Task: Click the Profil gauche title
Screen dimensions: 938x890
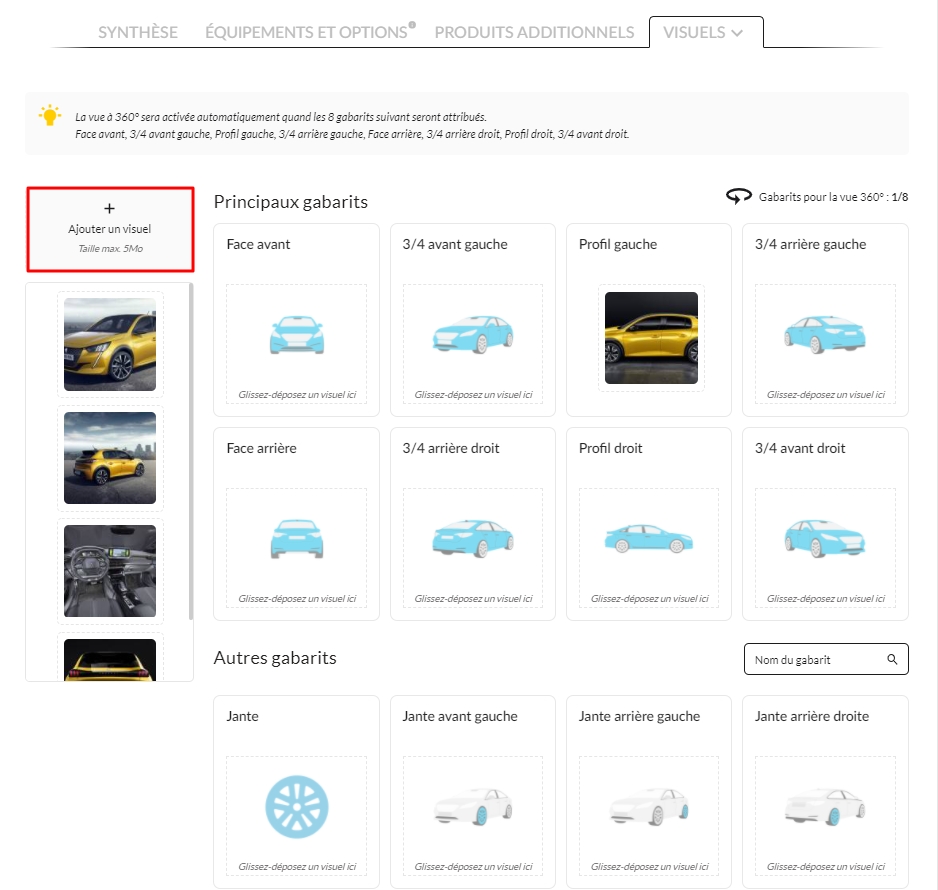Action: point(618,244)
